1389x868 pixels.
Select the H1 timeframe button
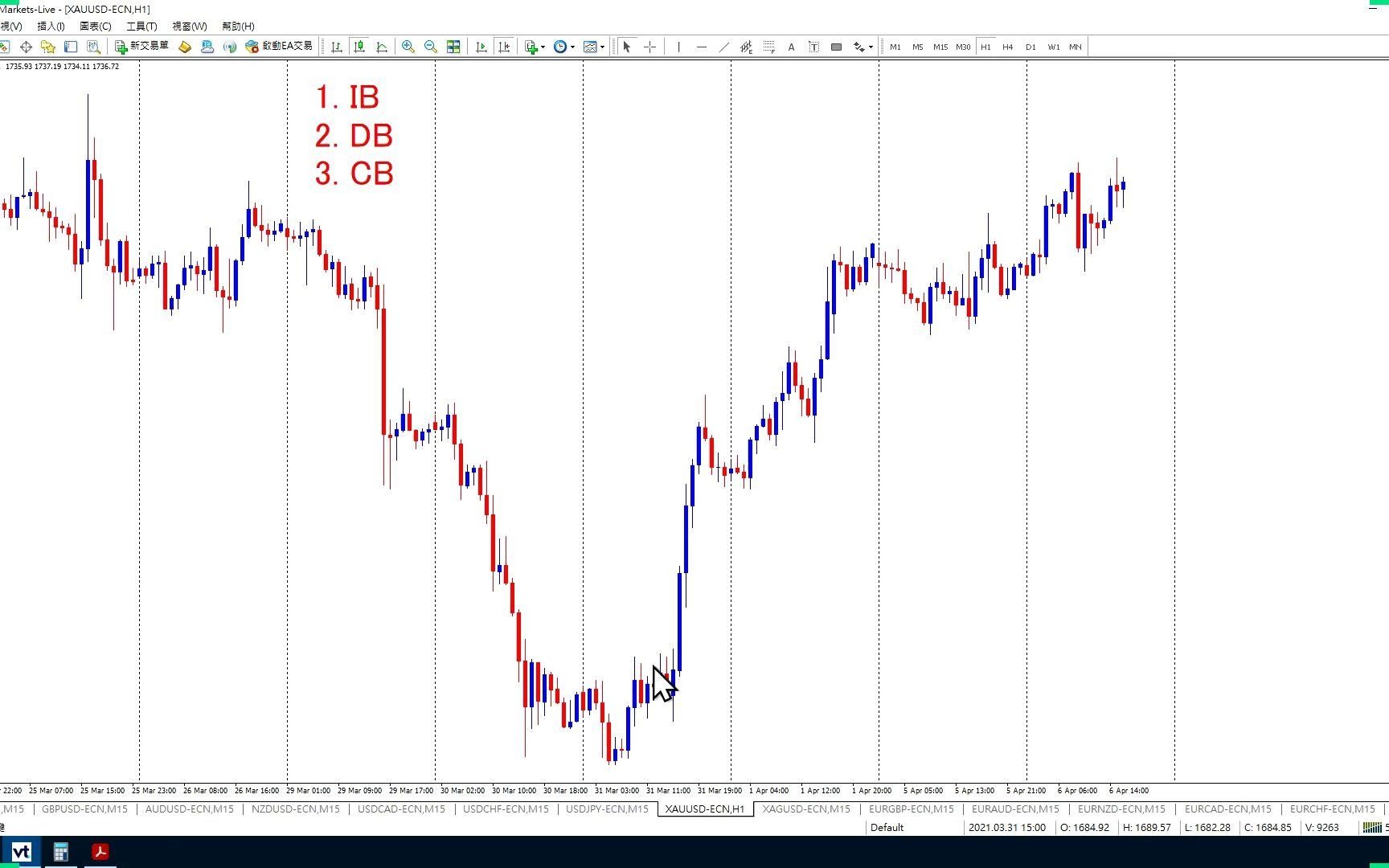point(985,47)
